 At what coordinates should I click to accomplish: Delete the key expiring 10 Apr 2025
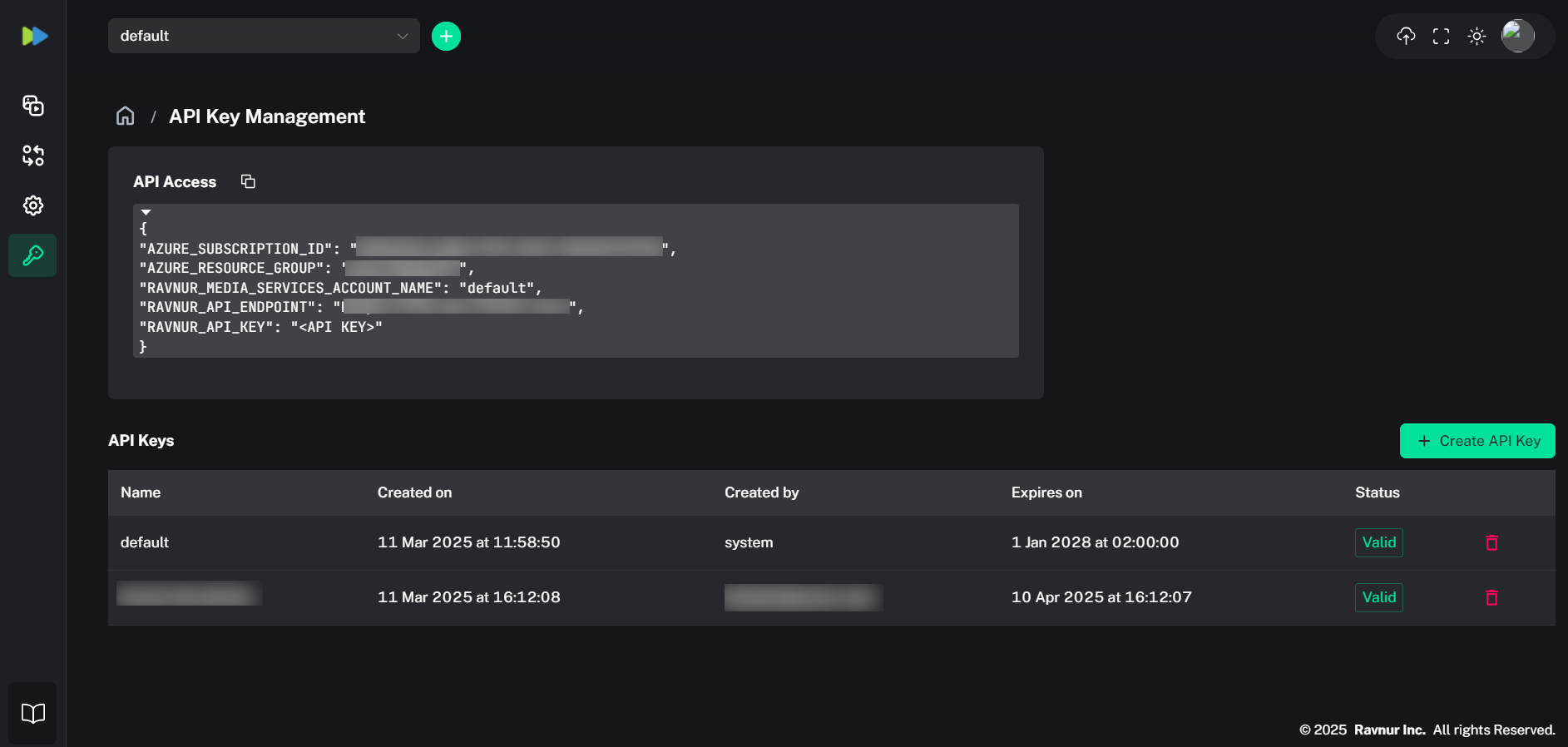(x=1491, y=597)
